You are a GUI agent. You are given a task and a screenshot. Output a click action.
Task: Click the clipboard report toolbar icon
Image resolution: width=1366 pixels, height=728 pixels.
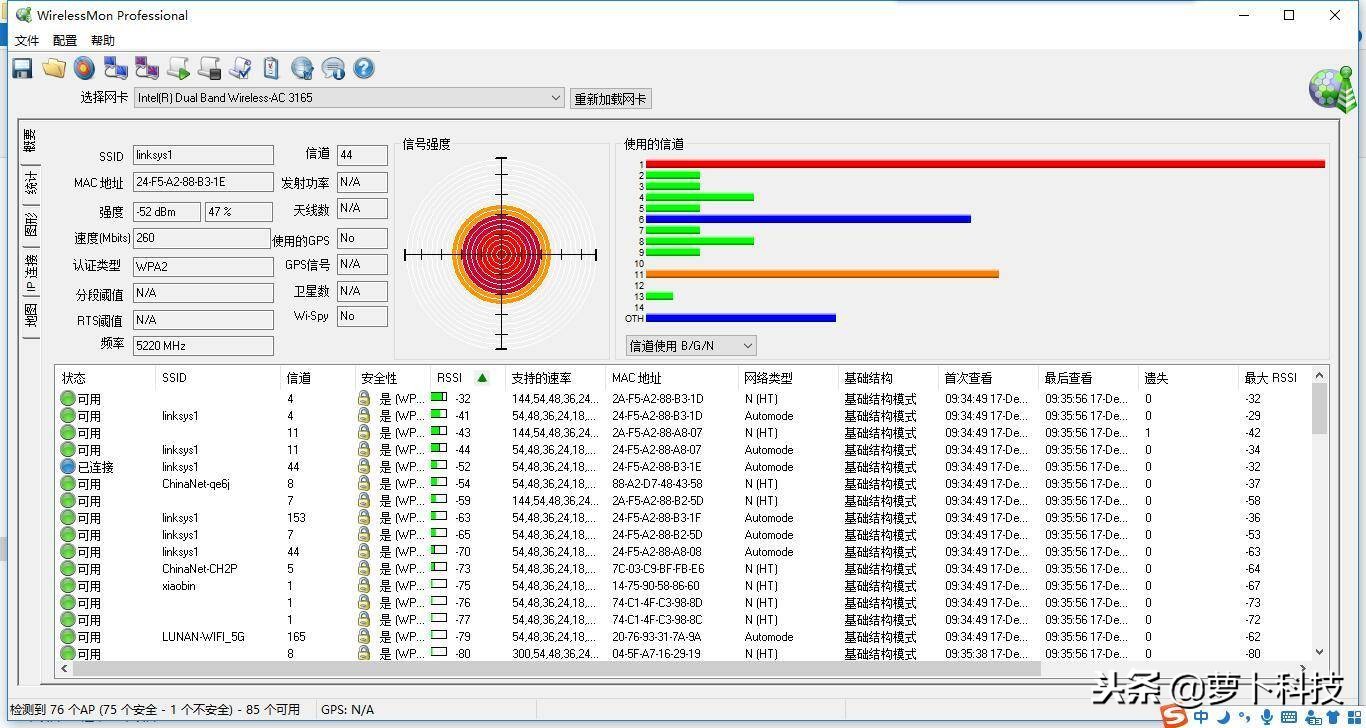[x=270, y=68]
